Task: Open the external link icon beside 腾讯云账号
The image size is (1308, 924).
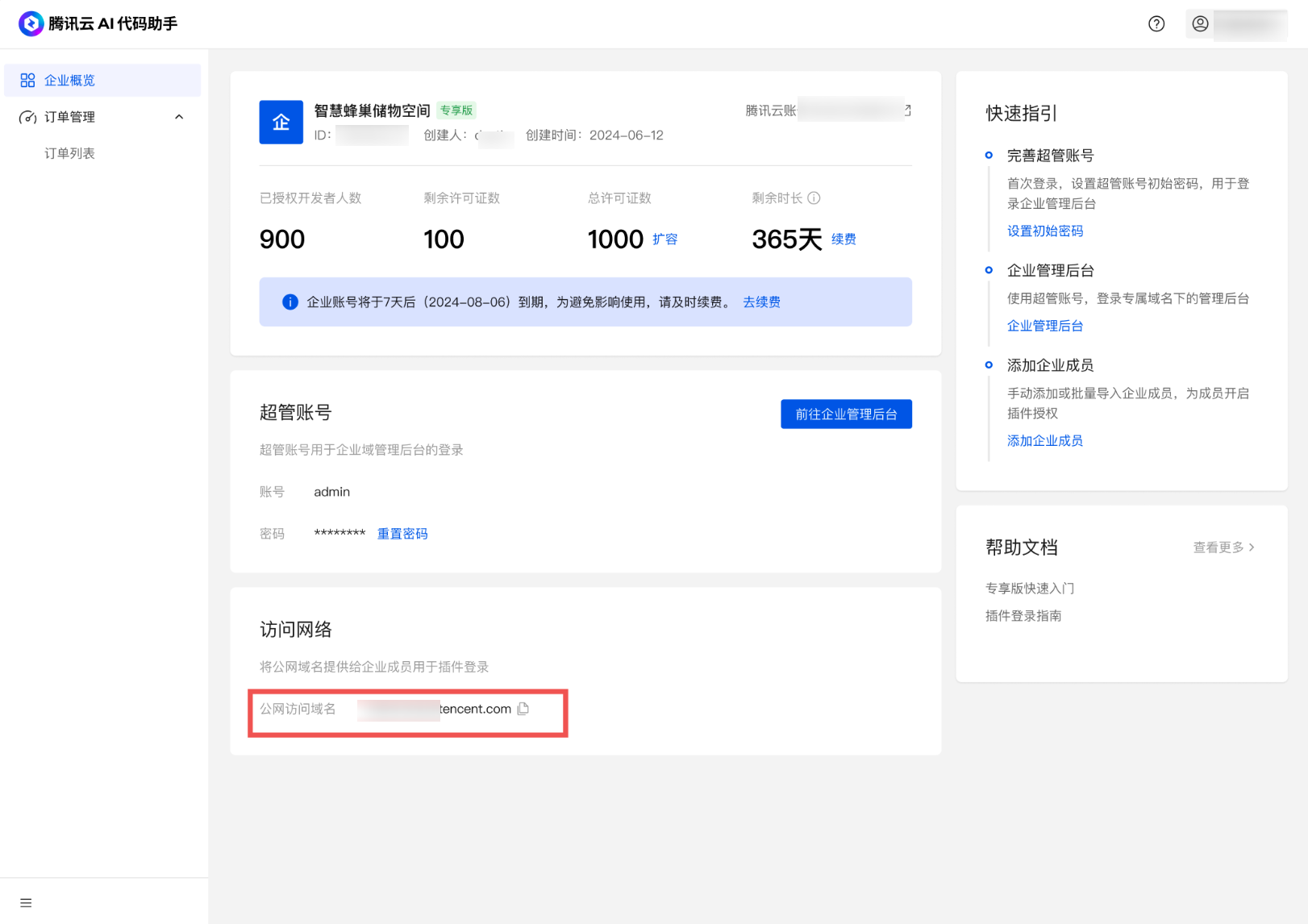Action: pyautogui.click(x=906, y=110)
